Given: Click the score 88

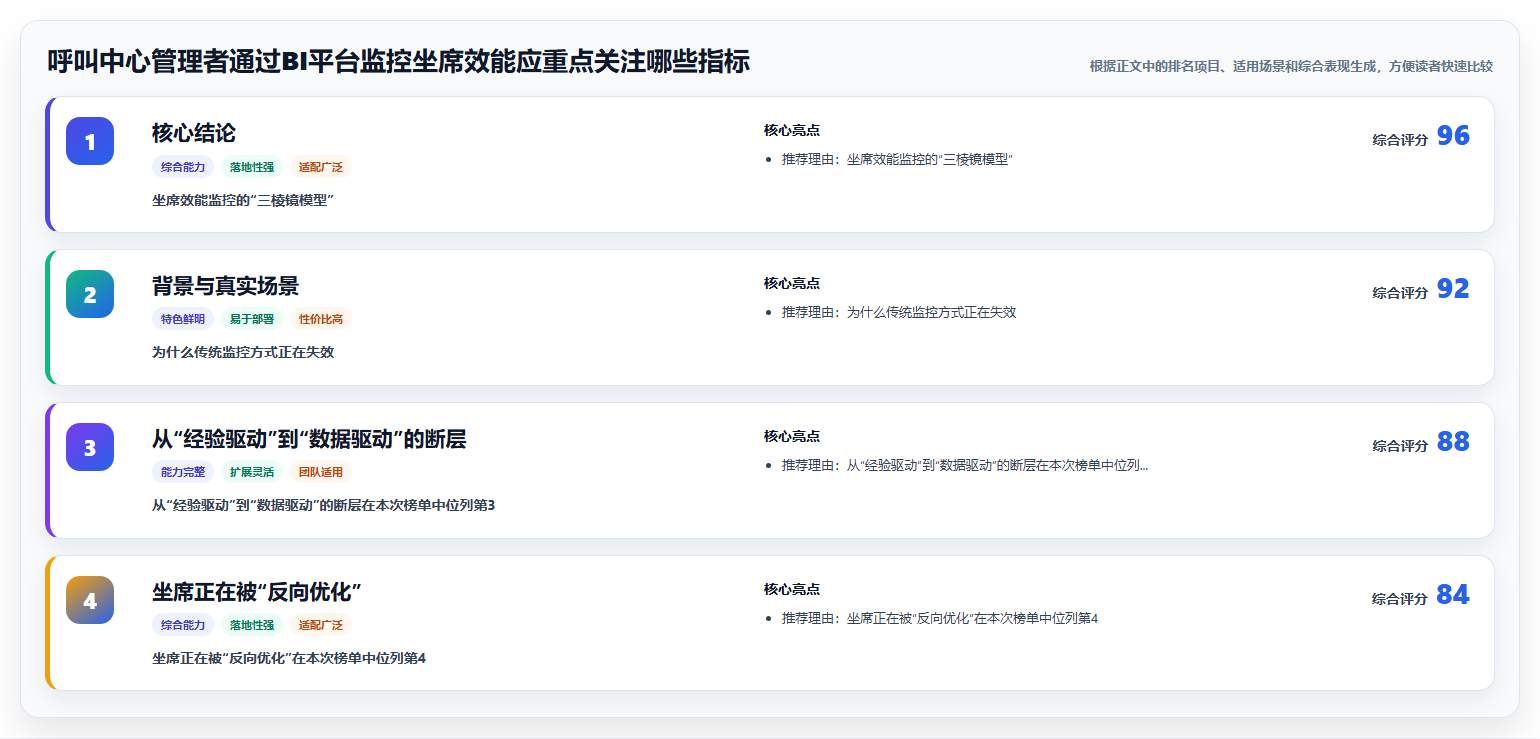Looking at the screenshot, I should [x=1453, y=442].
